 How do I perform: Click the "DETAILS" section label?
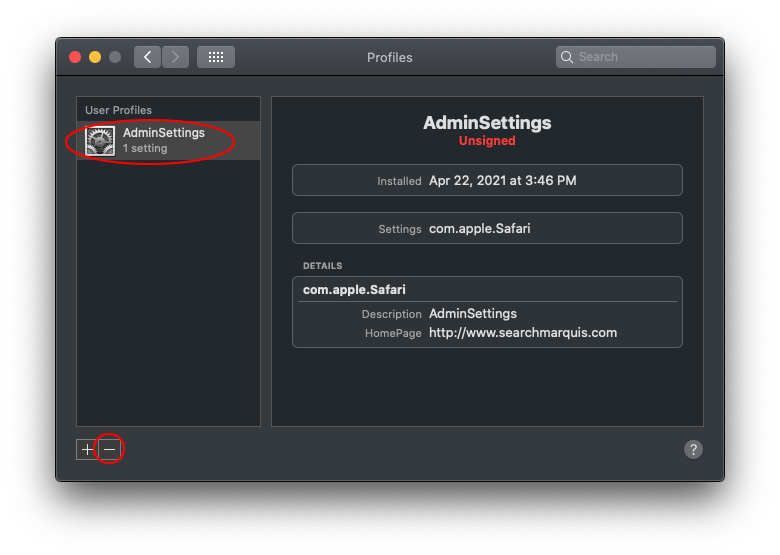[322, 266]
